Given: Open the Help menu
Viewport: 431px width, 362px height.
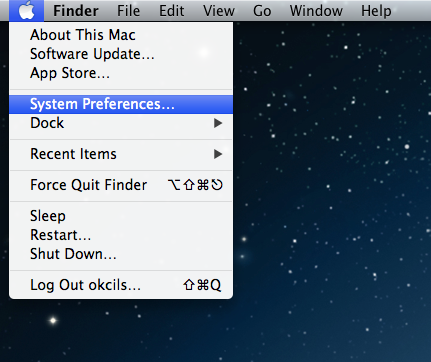Looking at the screenshot, I should (x=376, y=11).
